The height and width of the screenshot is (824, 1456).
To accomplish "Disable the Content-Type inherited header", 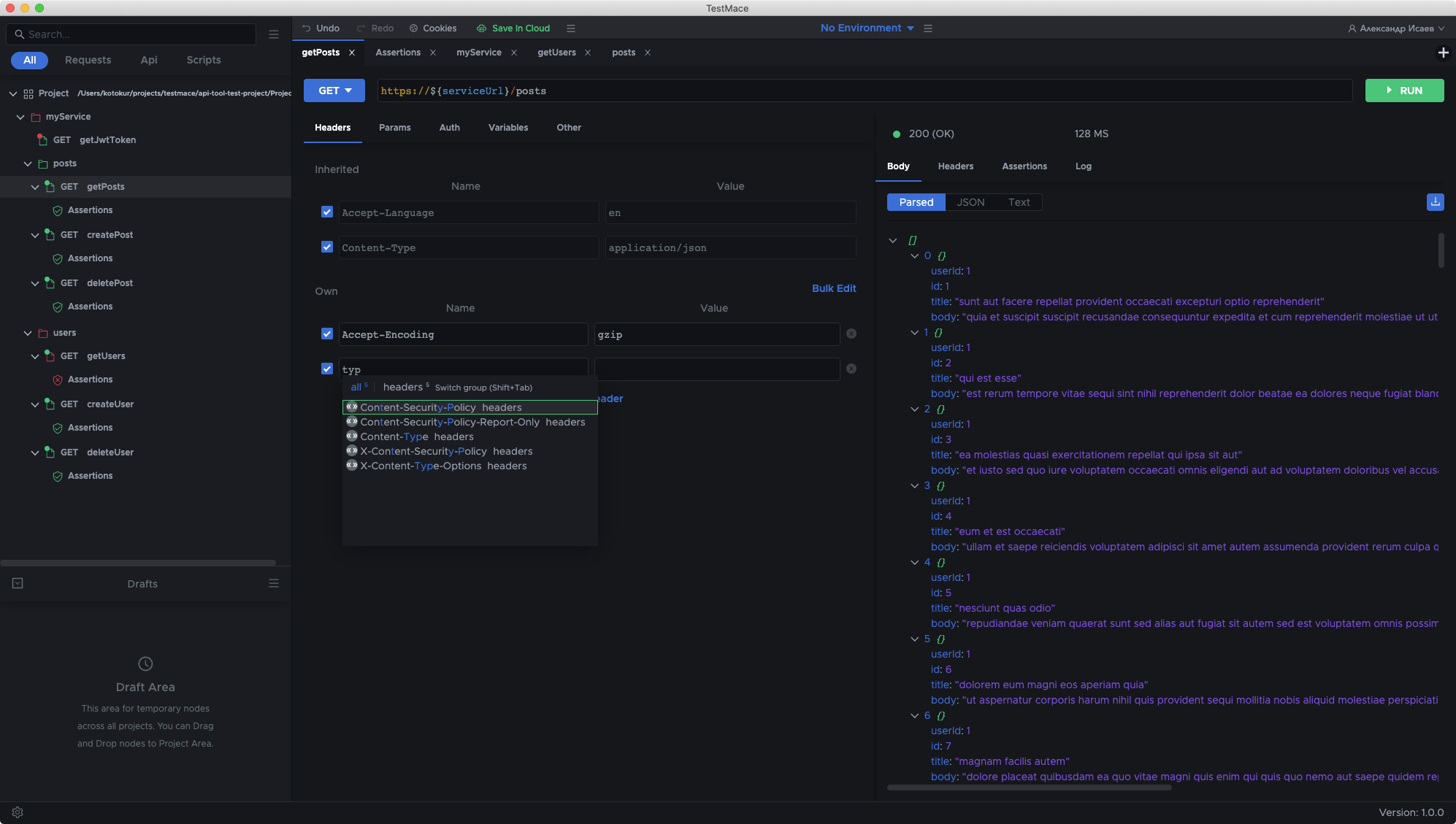I will pyautogui.click(x=327, y=247).
